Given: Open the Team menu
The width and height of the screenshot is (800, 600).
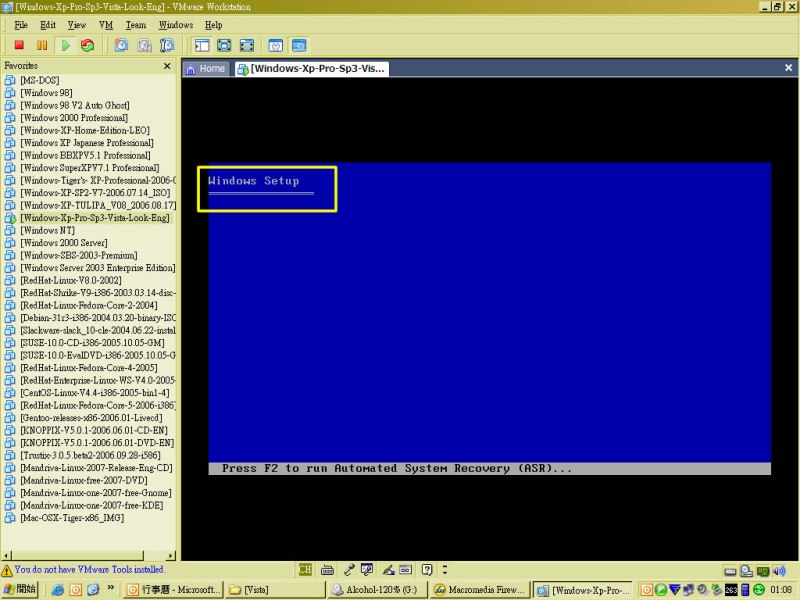Looking at the screenshot, I should 135,24.
